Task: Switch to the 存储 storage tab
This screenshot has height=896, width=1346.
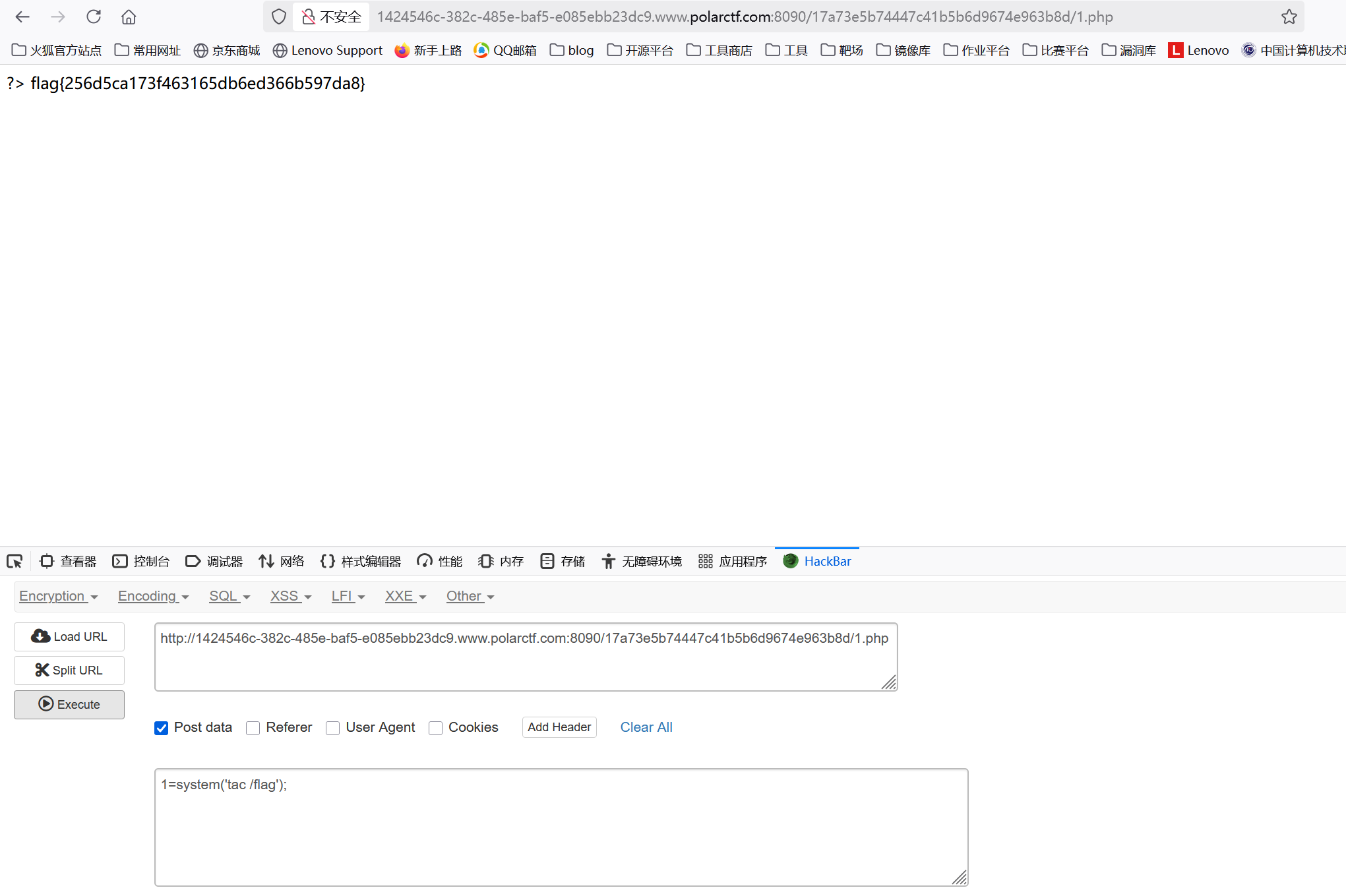Action: coord(563,561)
